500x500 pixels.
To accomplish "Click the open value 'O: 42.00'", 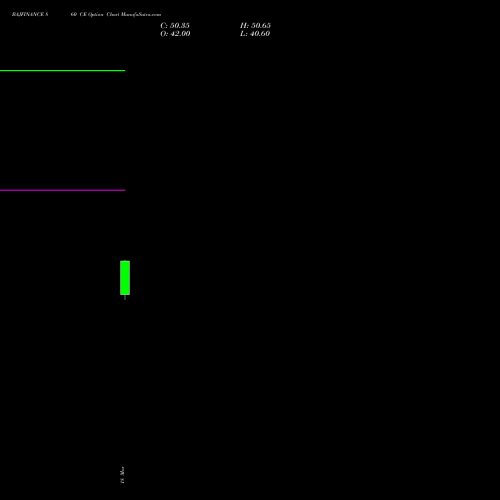I will tap(175, 34).
